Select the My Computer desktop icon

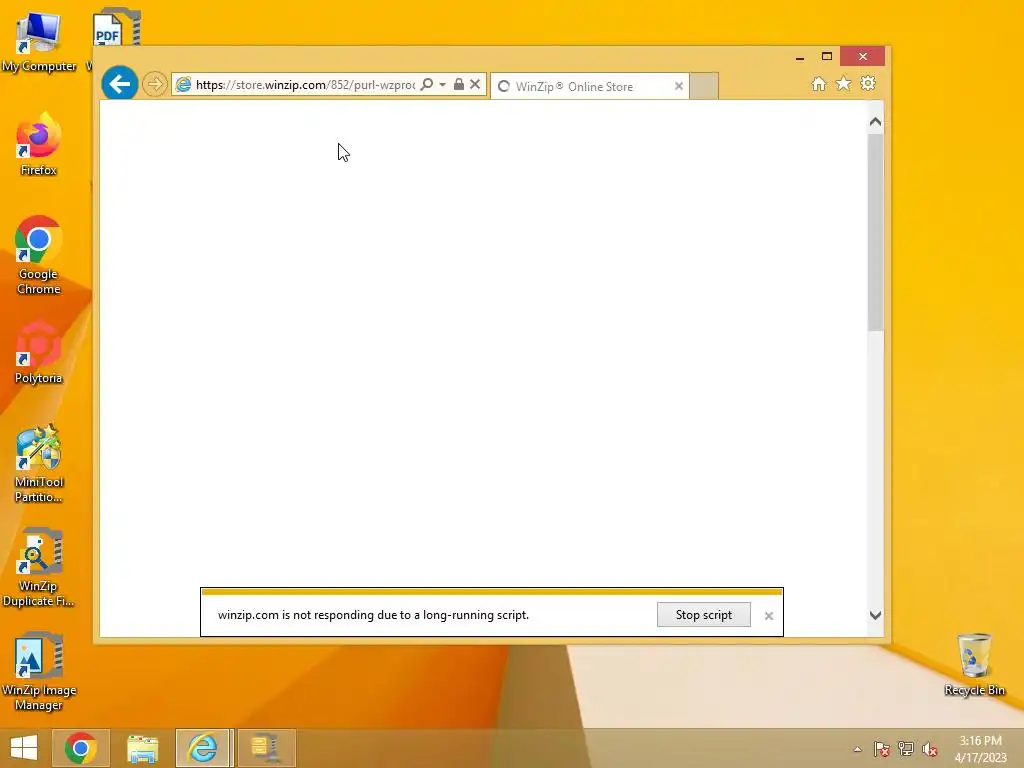pos(39,42)
